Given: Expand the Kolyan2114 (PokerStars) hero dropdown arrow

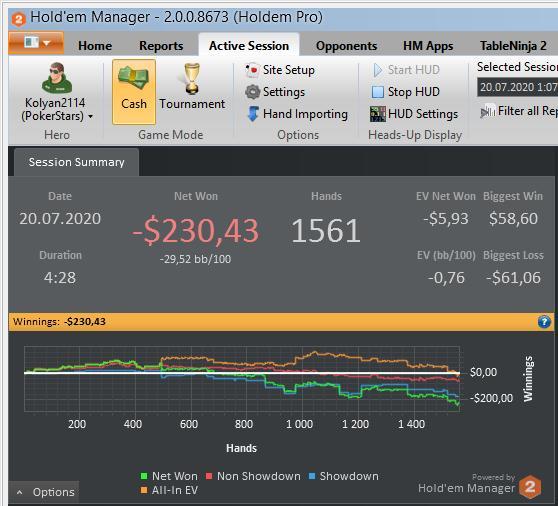Looking at the screenshot, I should pos(90,116).
